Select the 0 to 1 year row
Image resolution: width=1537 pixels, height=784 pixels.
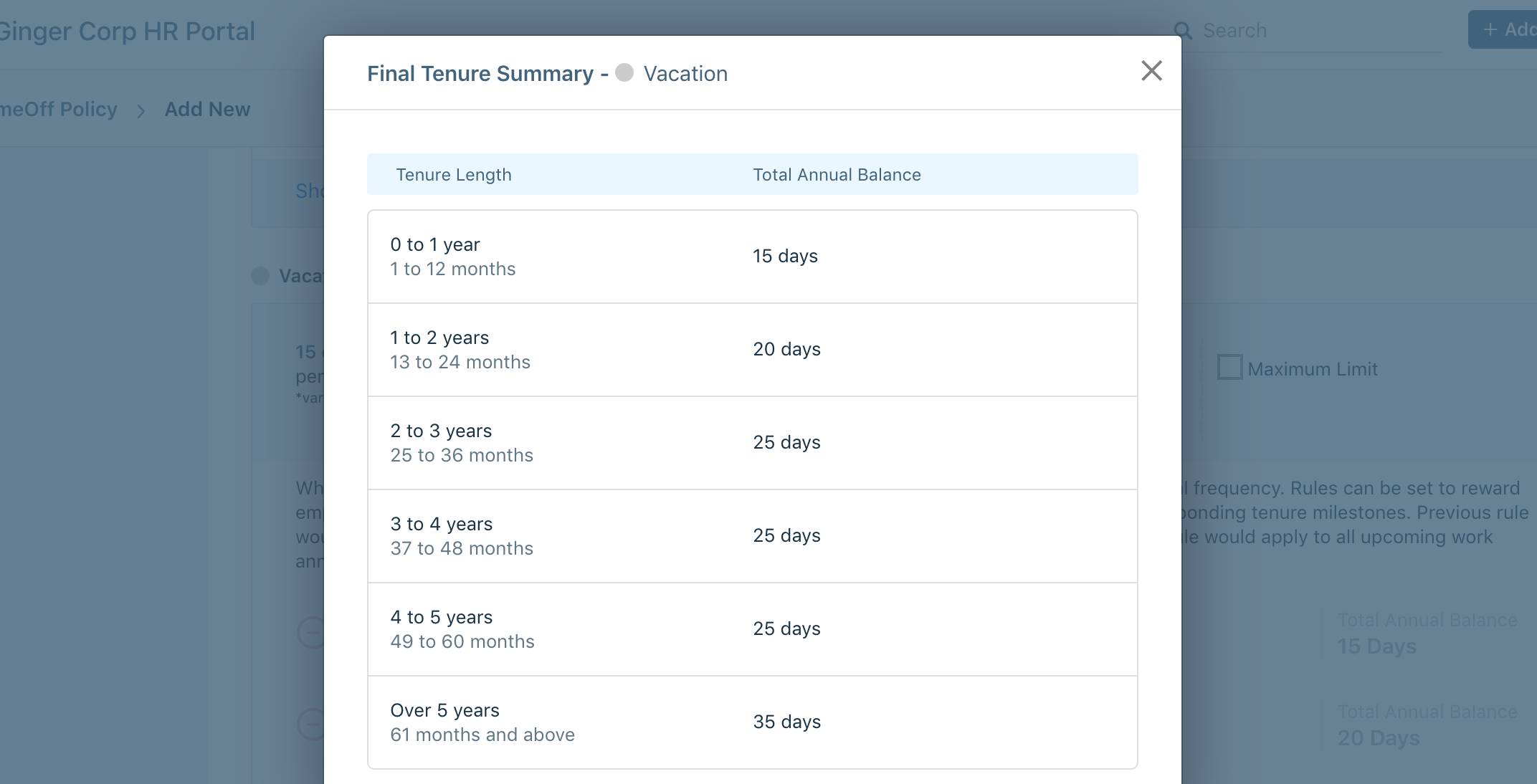click(x=752, y=257)
